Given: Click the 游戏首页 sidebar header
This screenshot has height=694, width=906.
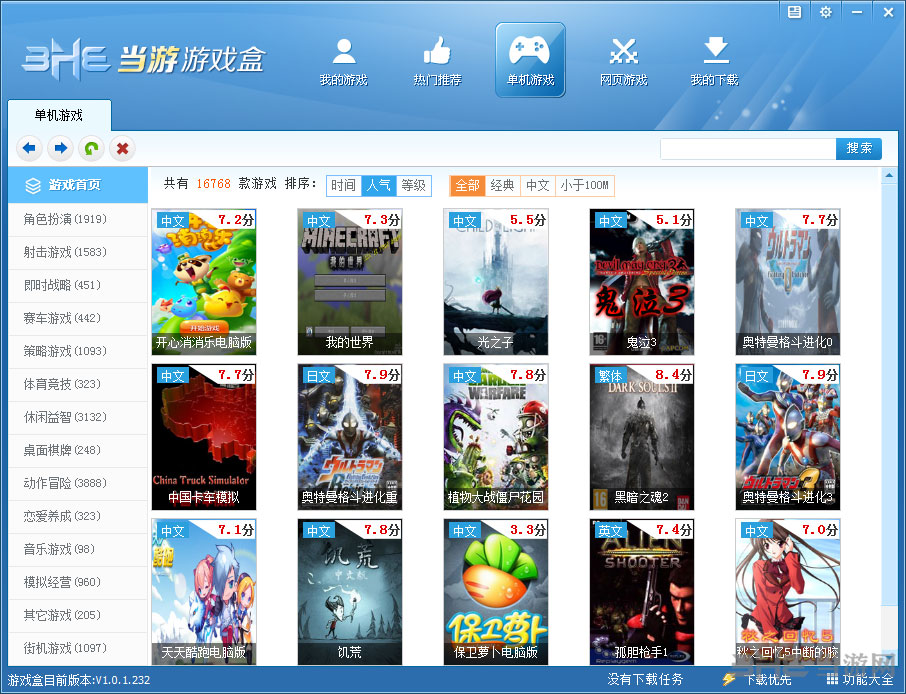Looking at the screenshot, I should tap(78, 185).
